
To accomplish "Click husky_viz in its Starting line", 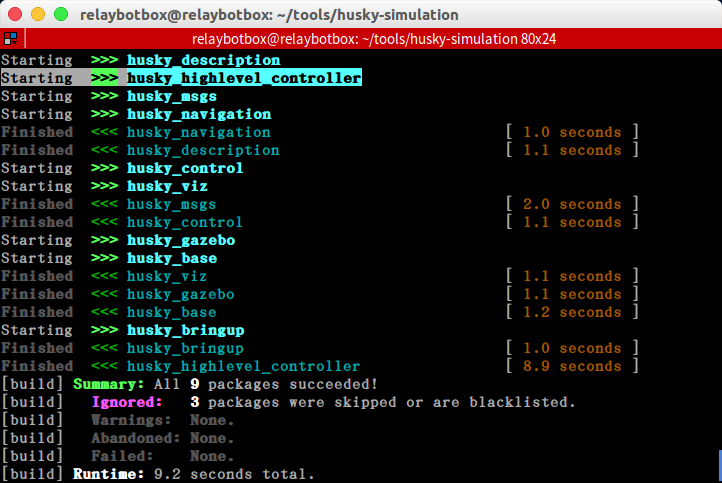I will pyautogui.click(x=167, y=186).
